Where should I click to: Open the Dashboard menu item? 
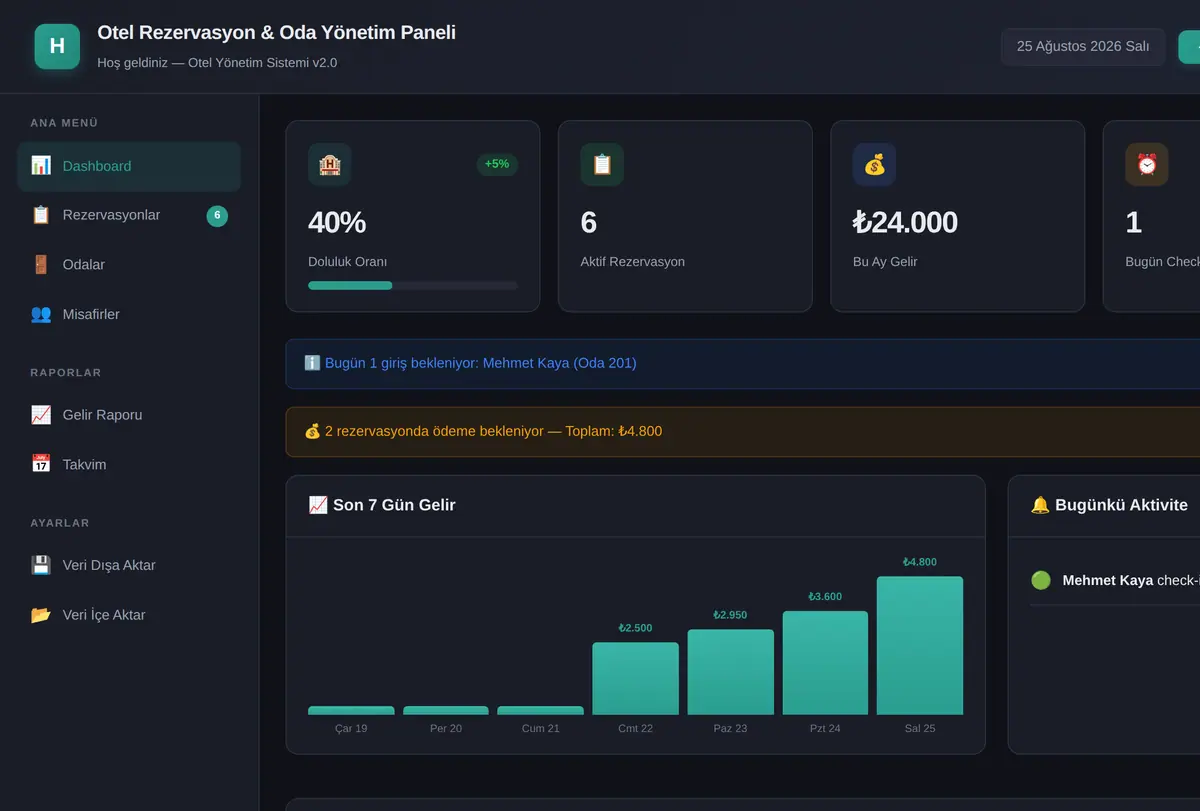coord(129,166)
